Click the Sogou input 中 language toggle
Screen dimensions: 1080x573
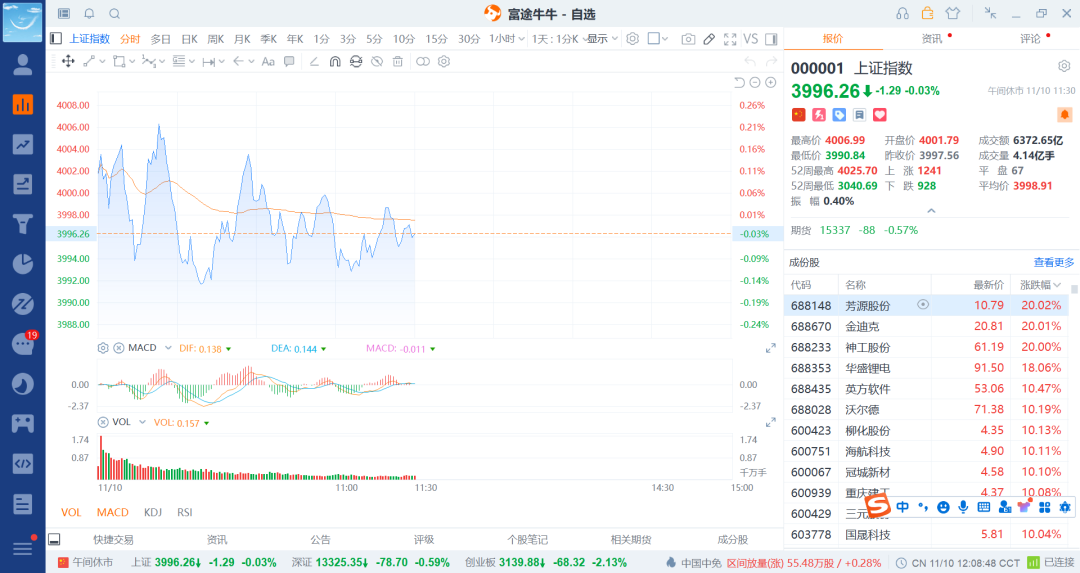click(902, 508)
